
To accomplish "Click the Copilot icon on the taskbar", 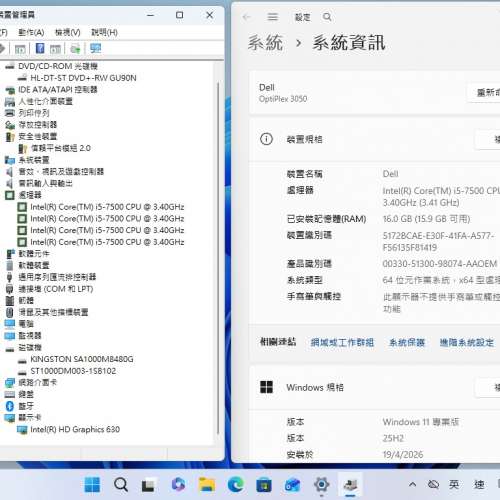I will coord(178,484).
